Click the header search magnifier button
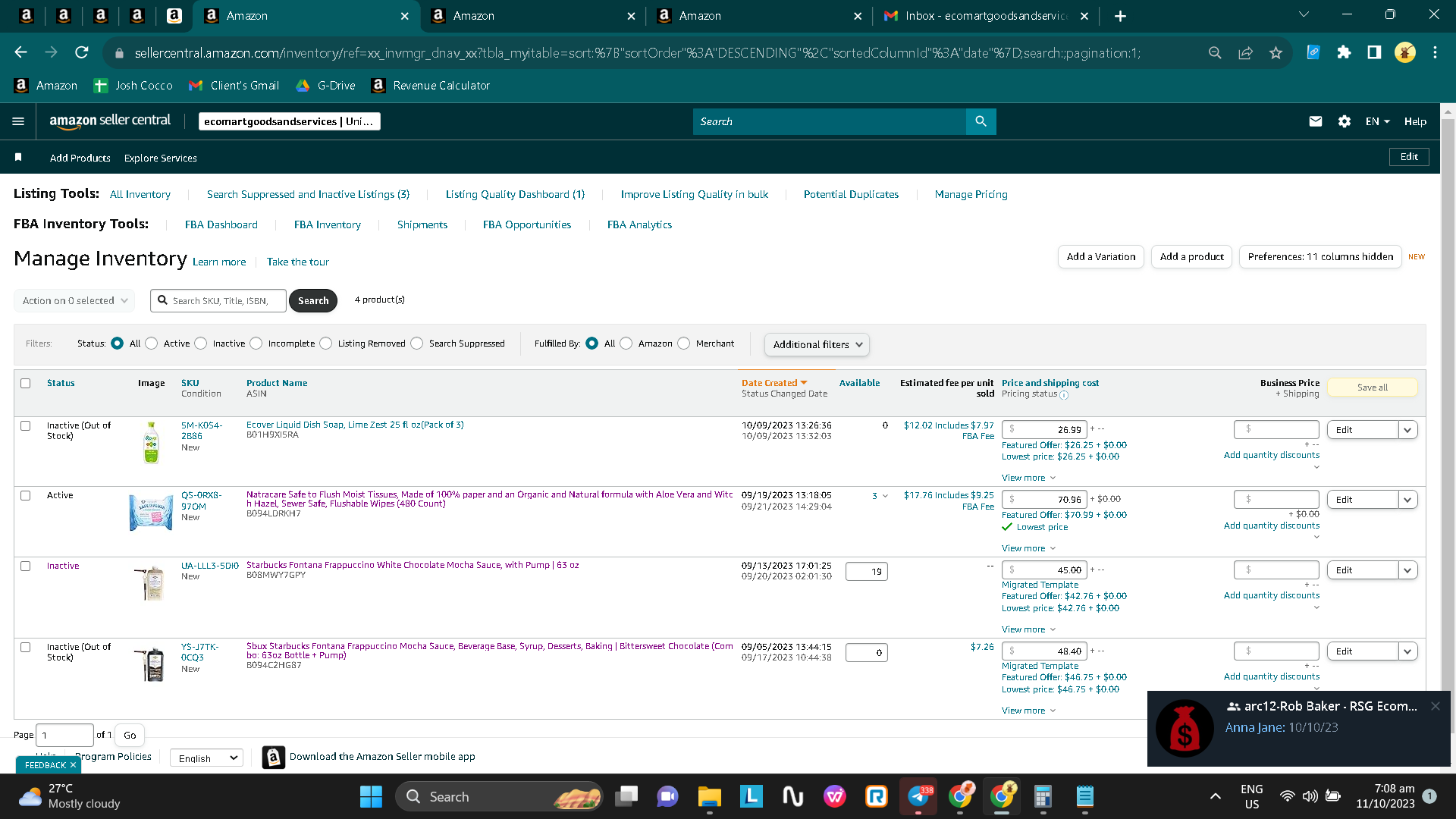Viewport: 1456px width, 819px height. click(x=981, y=121)
